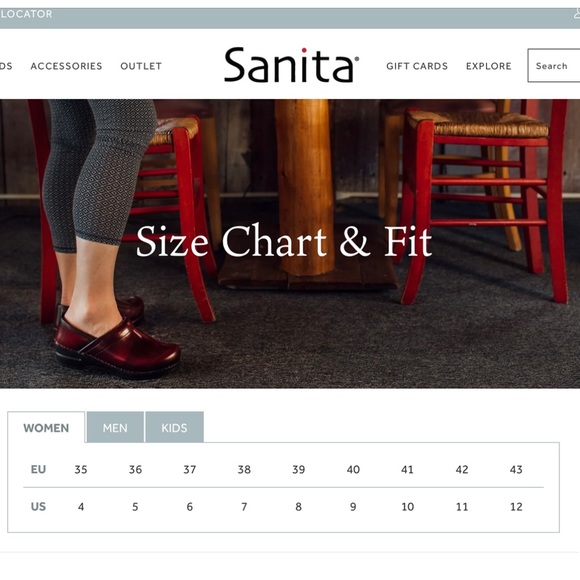
Task: Open the GIFT CARDS page
Action: (x=417, y=66)
